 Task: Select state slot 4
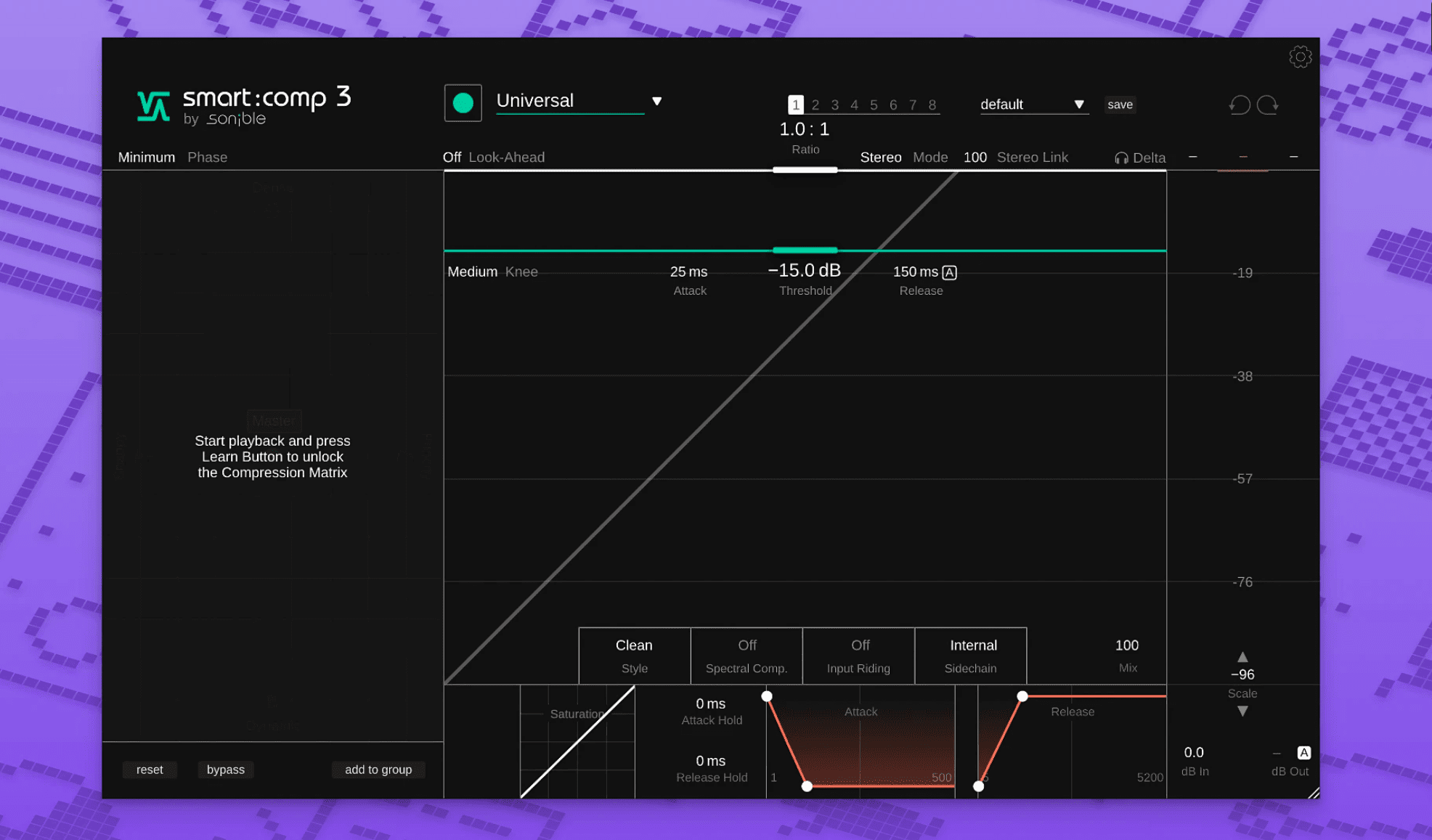coord(855,105)
